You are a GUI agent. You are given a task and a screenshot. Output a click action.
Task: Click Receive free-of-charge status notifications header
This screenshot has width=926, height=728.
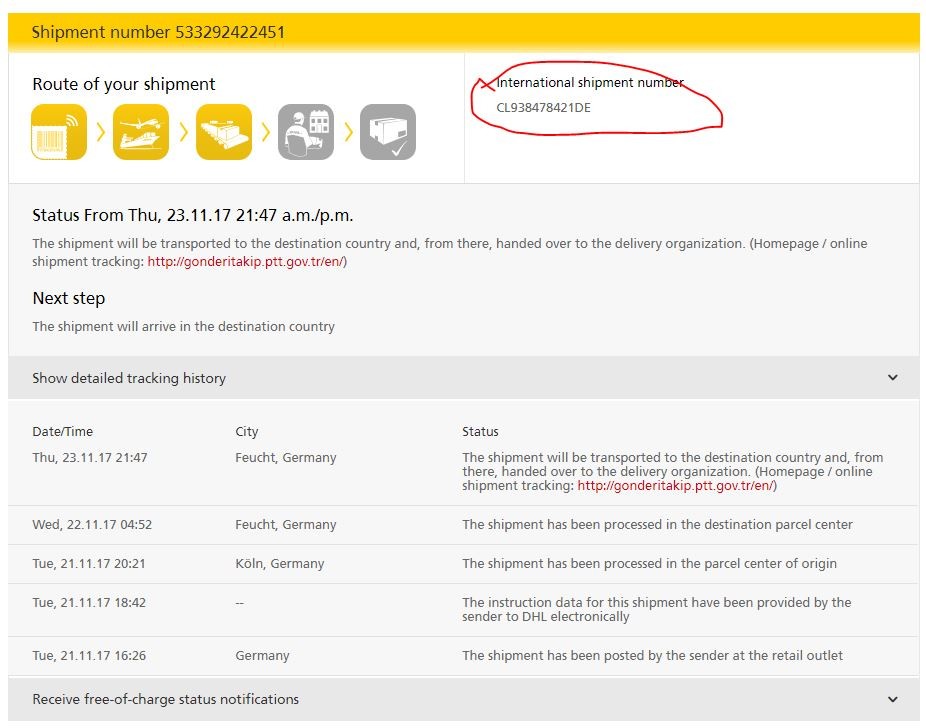coord(464,699)
